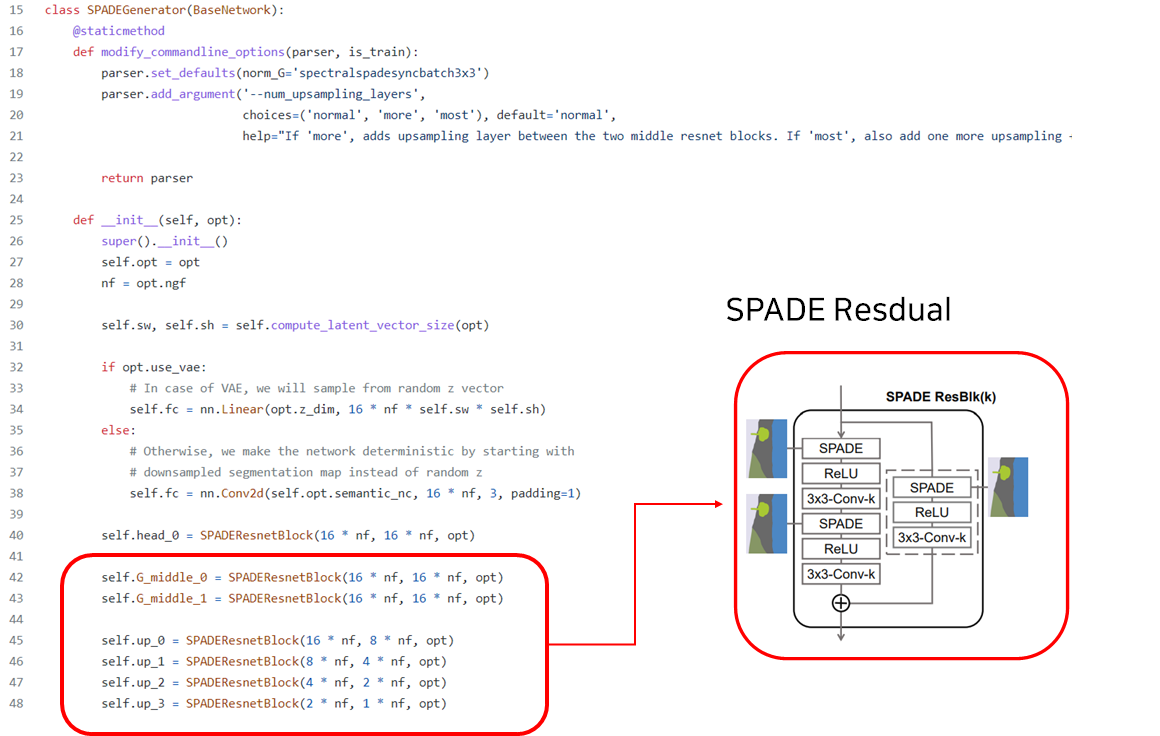Click the __init__ method name in def line
This screenshot has height=736, width=1160.
pyautogui.click(x=129, y=220)
